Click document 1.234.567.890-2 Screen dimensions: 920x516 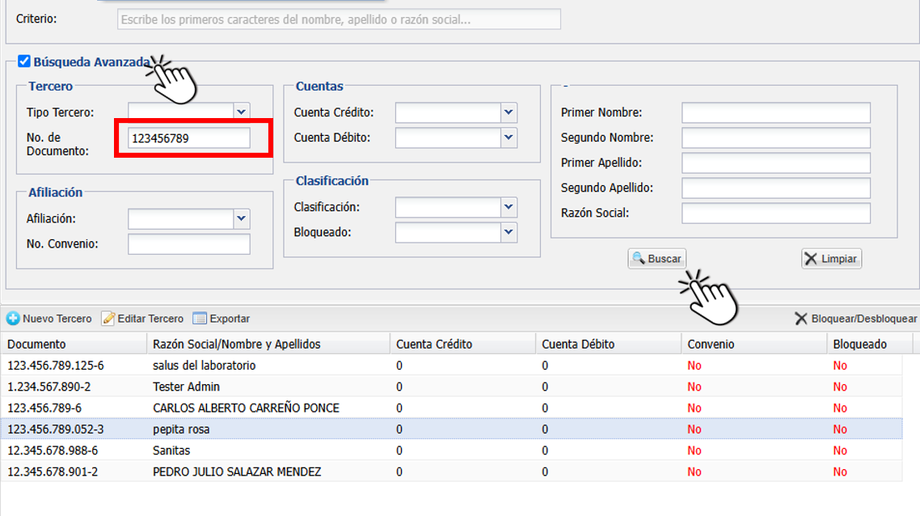tap(49, 387)
